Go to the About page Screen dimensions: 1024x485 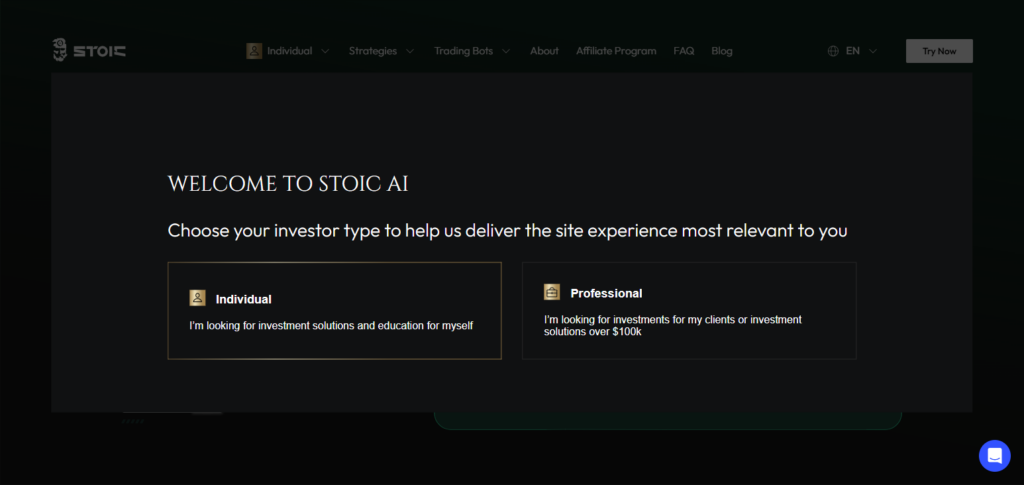[544, 51]
